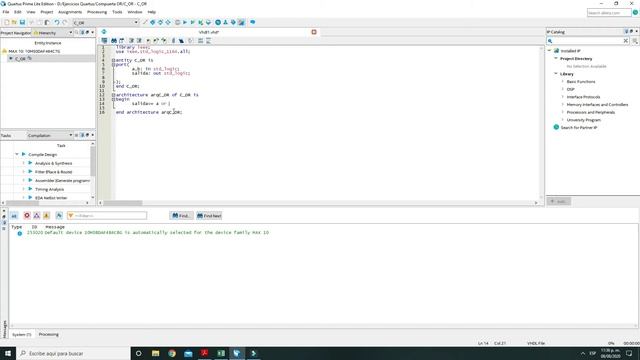Screen dimensions: 640x360
Task: Open the Edit menu
Action: tap(18, 12)
